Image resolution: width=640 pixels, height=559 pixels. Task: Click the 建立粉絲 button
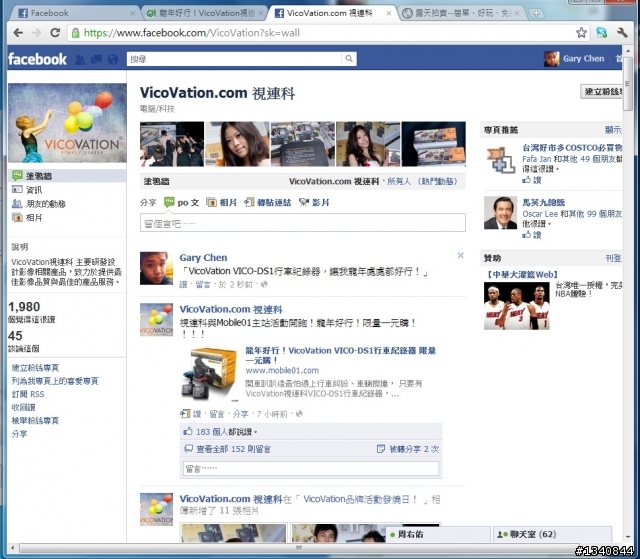[602, 91]
